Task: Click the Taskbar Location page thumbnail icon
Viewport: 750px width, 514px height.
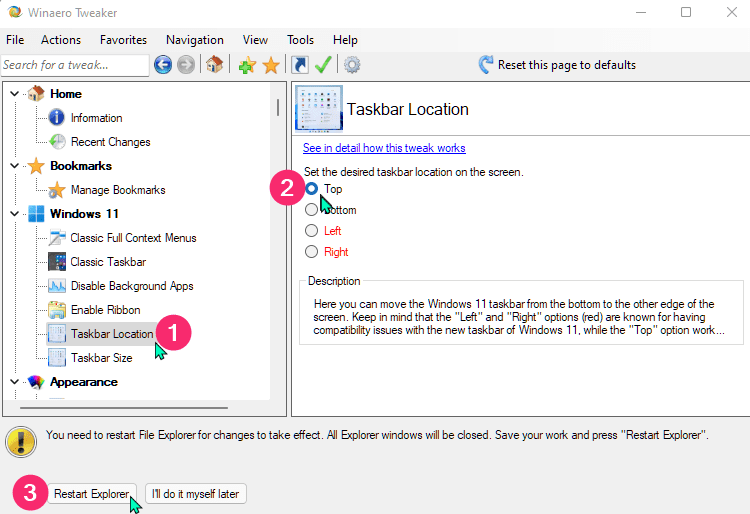Action: [319, 109]
